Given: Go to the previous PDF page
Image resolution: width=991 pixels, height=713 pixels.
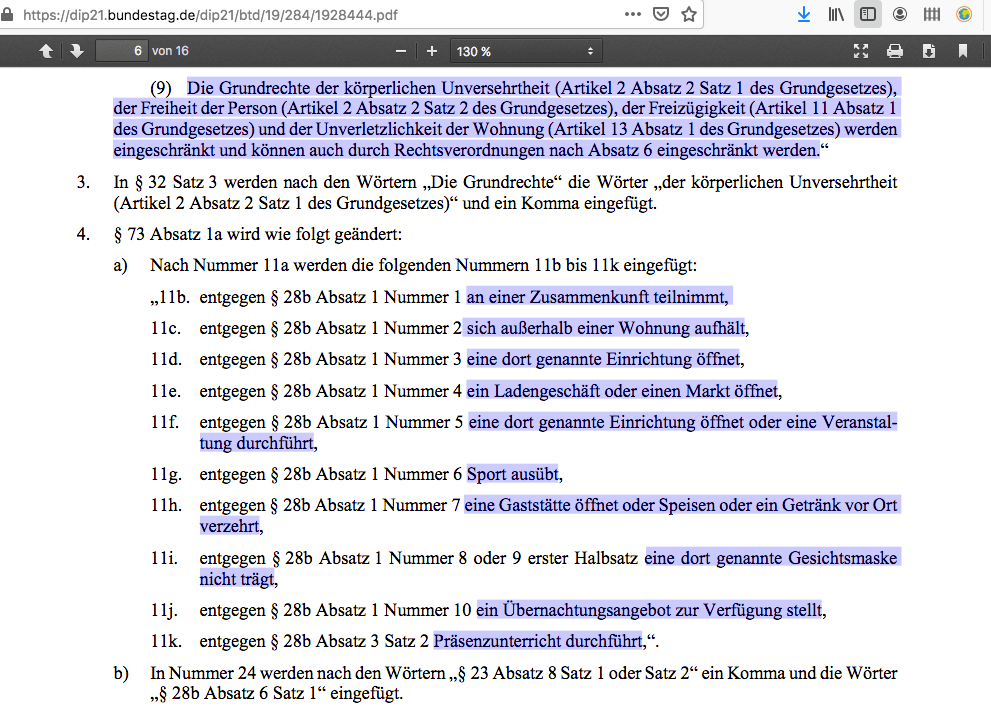Looking at the screenshot, I should pos(46,51).
